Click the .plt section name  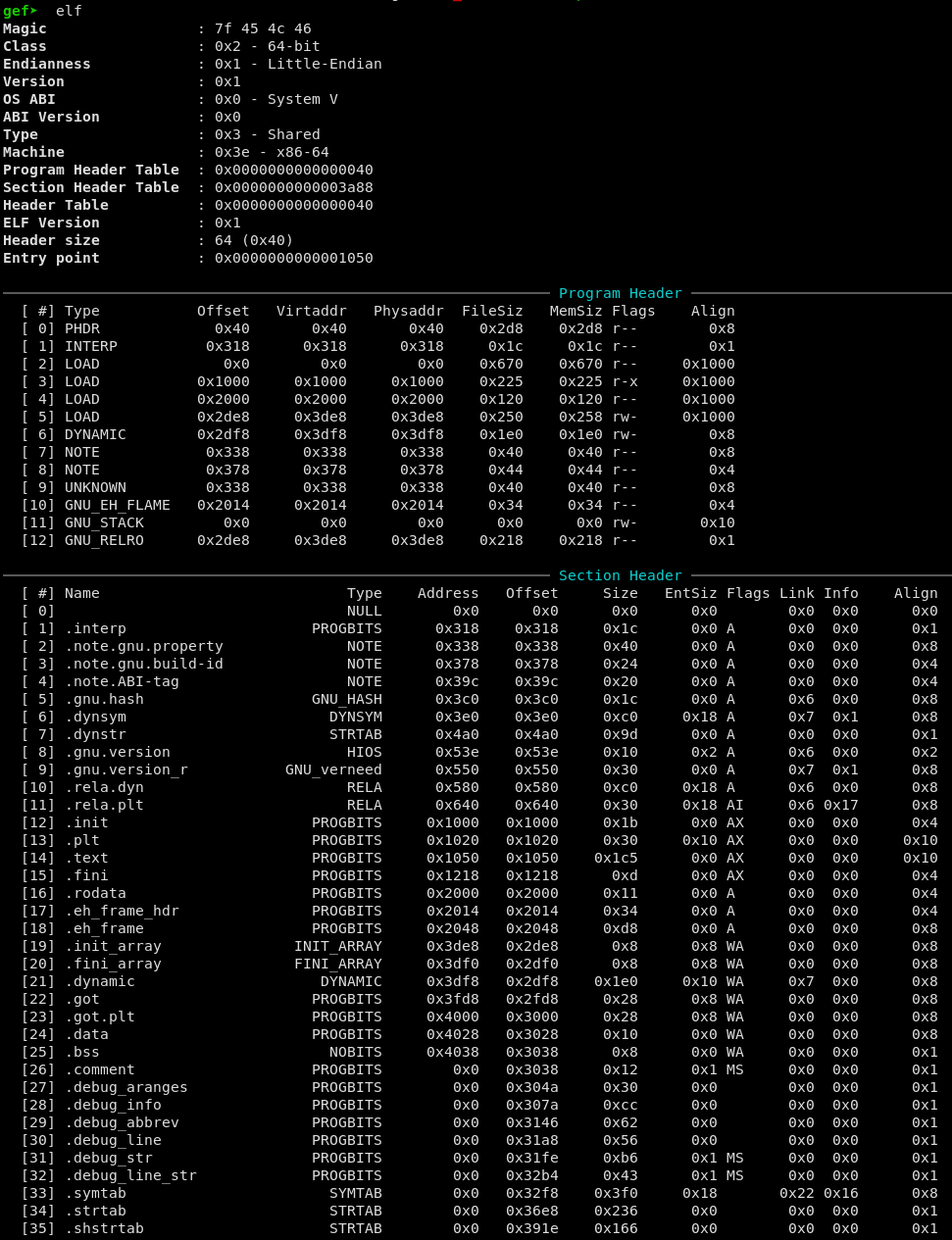tap(82, 840)
